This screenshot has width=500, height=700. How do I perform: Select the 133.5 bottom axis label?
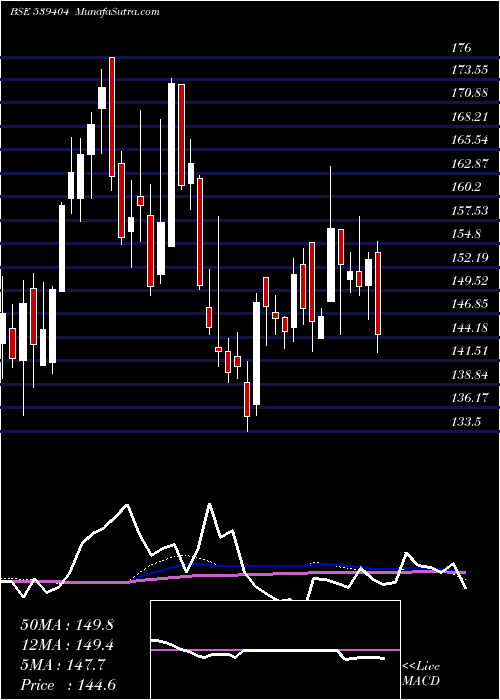pyautogui.click(x=466, y=421)
